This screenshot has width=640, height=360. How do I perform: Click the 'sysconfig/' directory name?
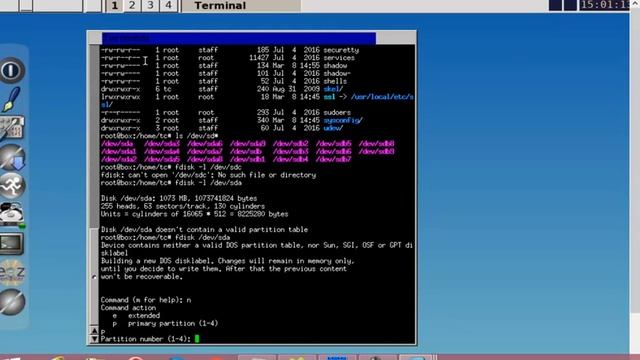pos(343,120)
